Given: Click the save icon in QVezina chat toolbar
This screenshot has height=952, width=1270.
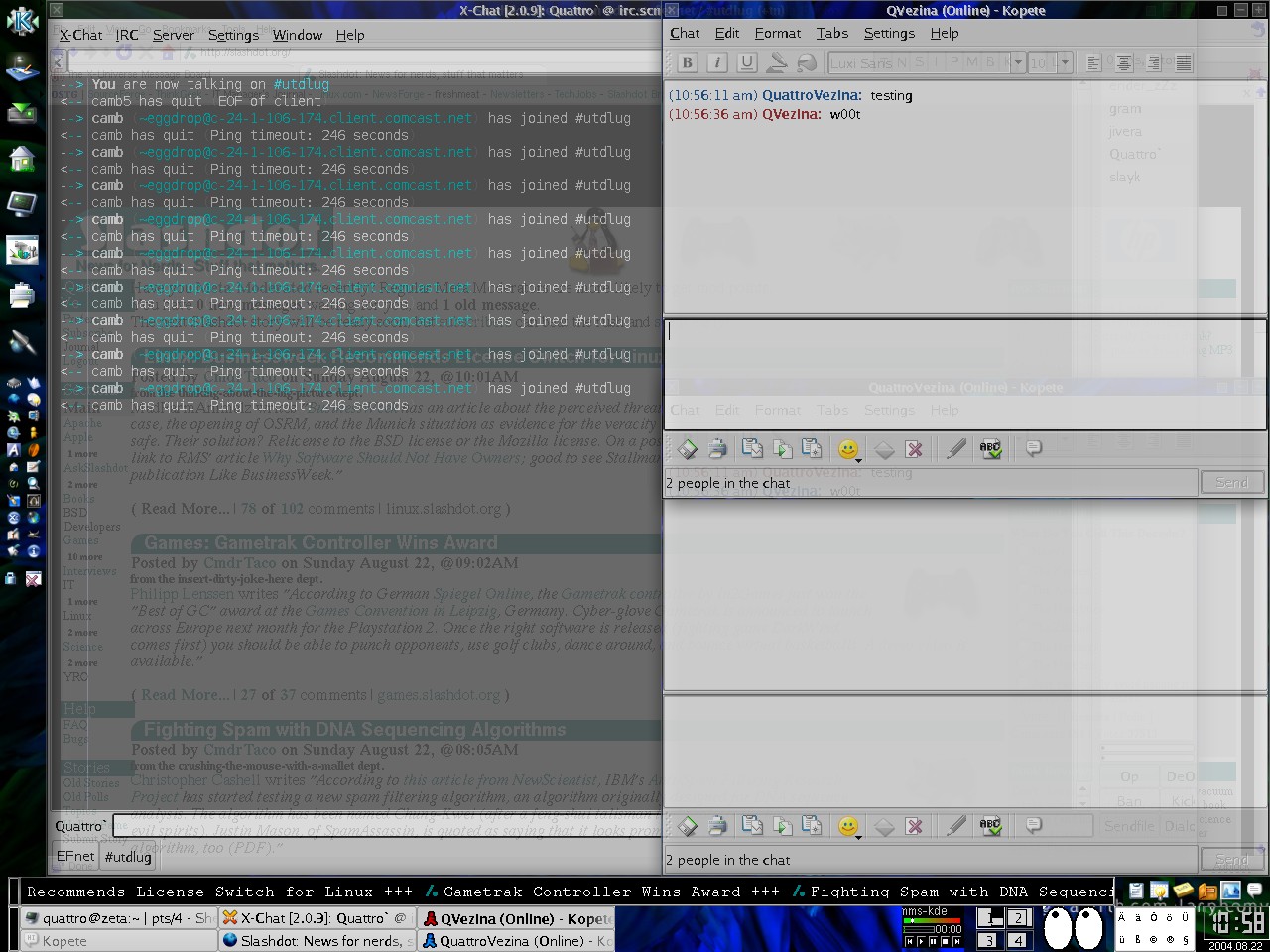Looking at the screenshot, I should [x=688, y=449].
